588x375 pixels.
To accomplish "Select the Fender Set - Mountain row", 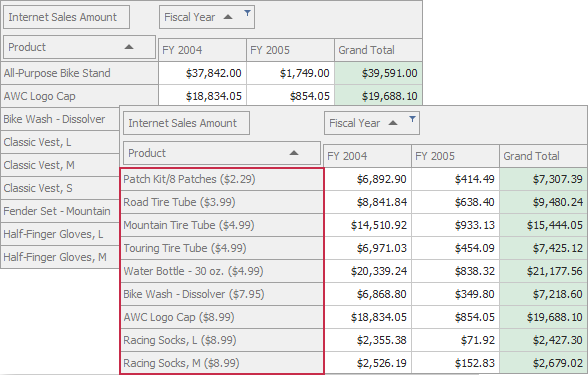I will pyautogui.click(x=60, y=211).
